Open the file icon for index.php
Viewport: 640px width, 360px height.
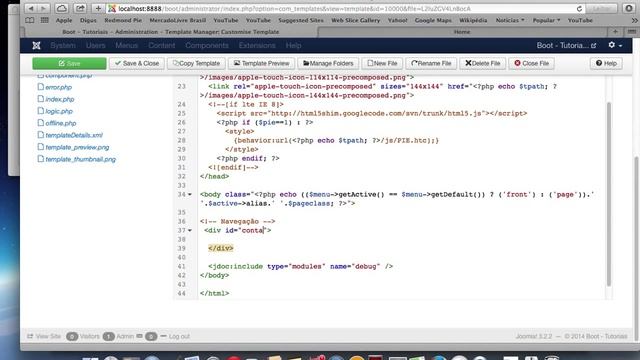click(40, 99)
